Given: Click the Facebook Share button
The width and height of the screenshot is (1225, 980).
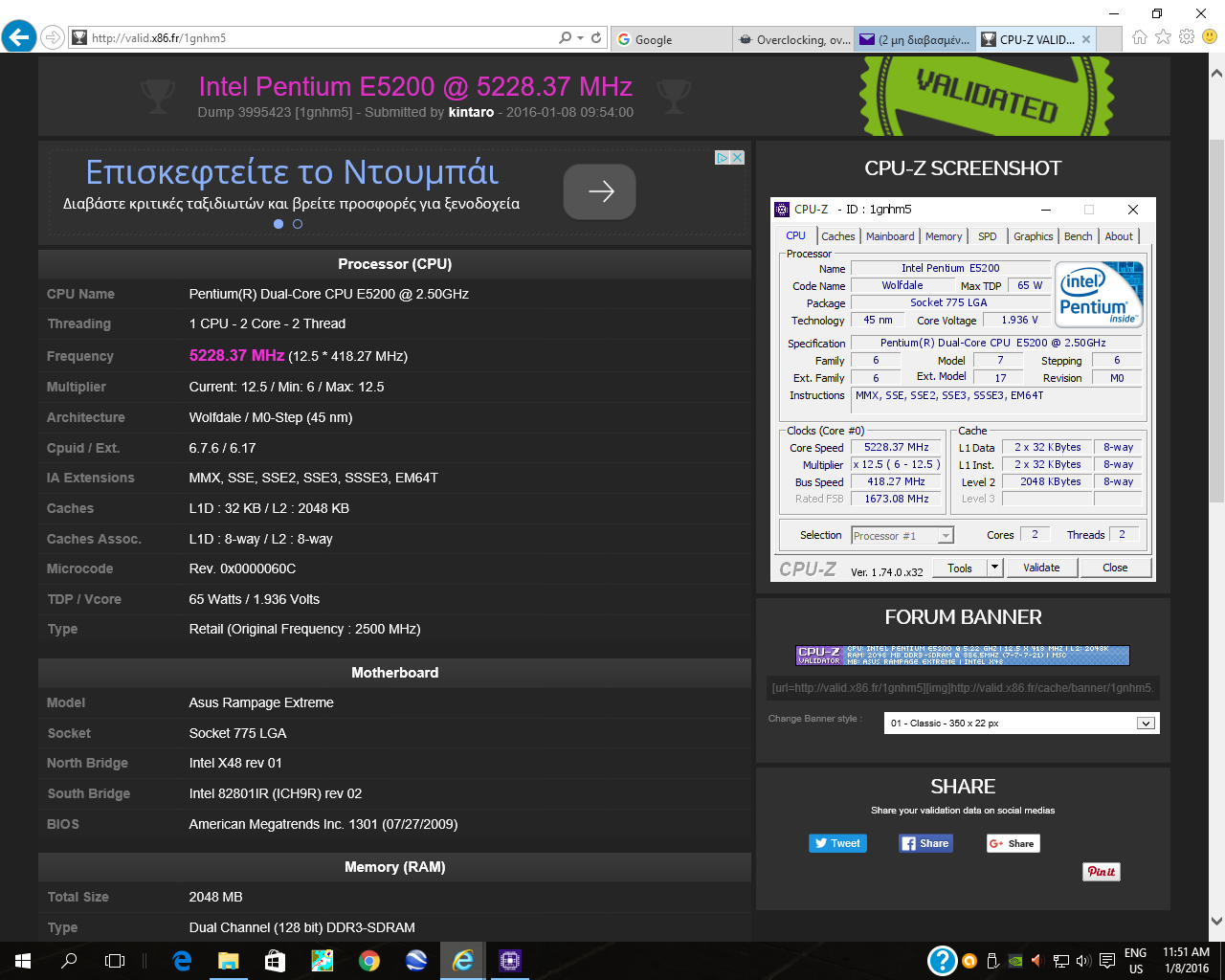Looking at the screenshot, I should click(x=925, y=843).
